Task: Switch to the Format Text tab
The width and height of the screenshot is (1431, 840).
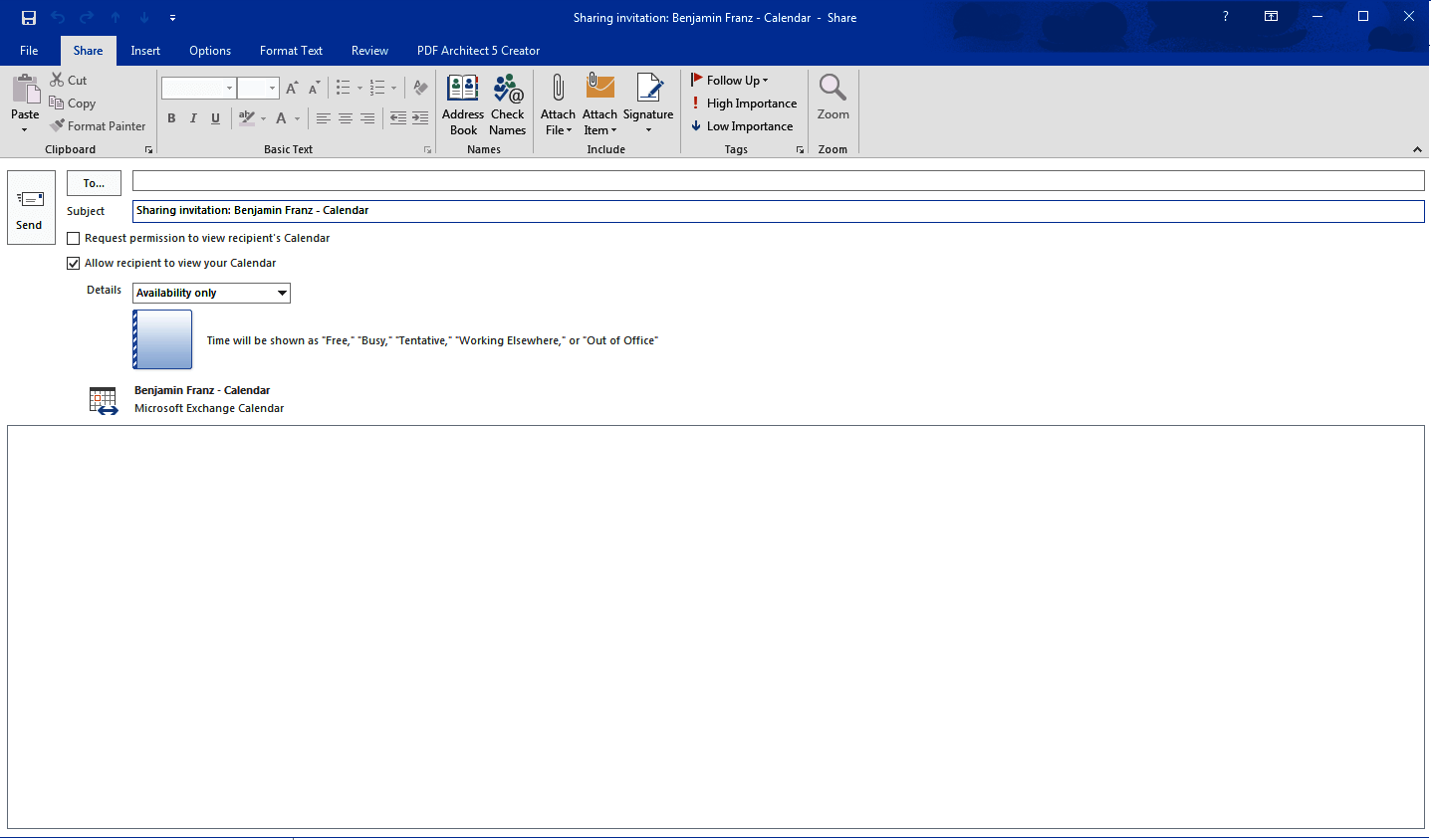Action: point(291,51)
